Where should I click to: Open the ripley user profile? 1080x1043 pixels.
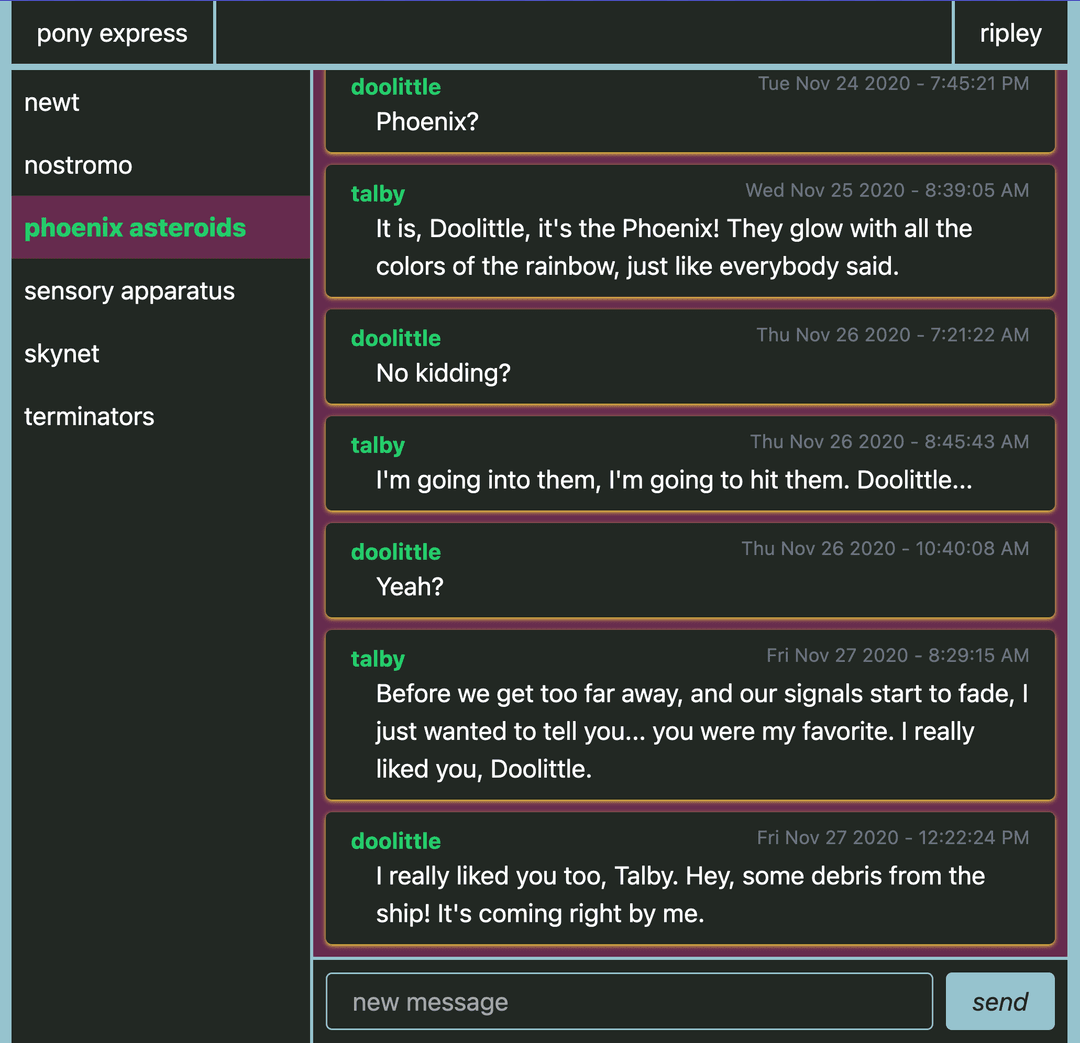(1010, 33)
